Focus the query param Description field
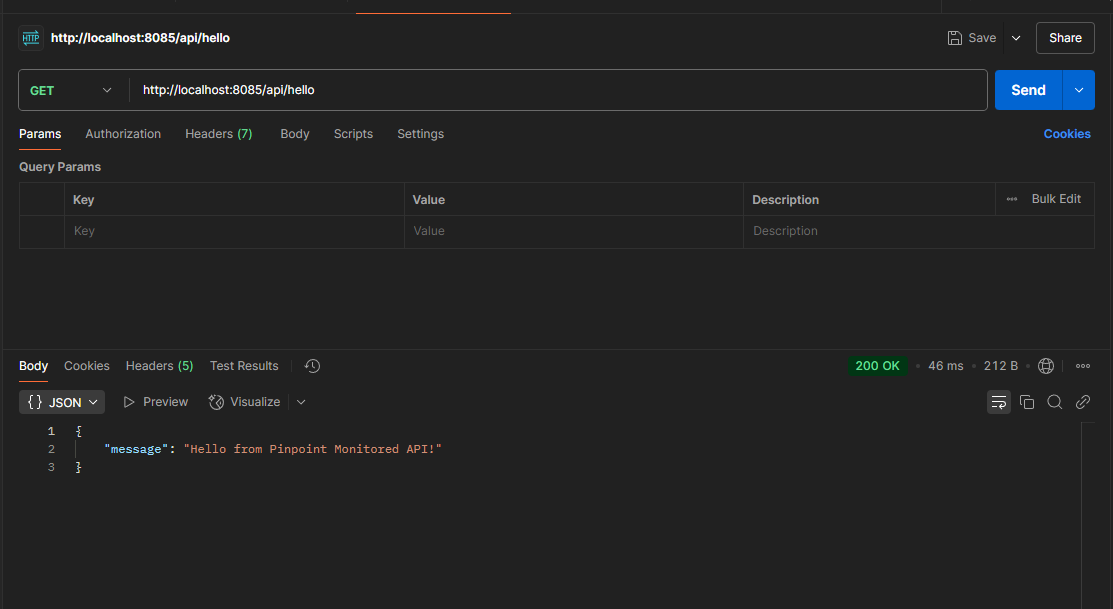 pos(919,231)
